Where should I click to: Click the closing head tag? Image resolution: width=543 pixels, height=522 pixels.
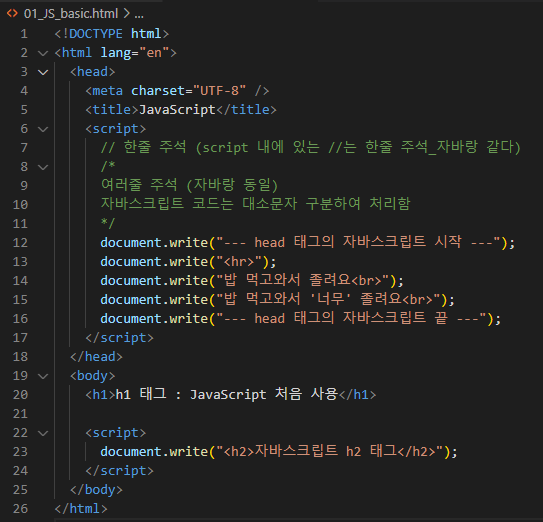(96, 357)
